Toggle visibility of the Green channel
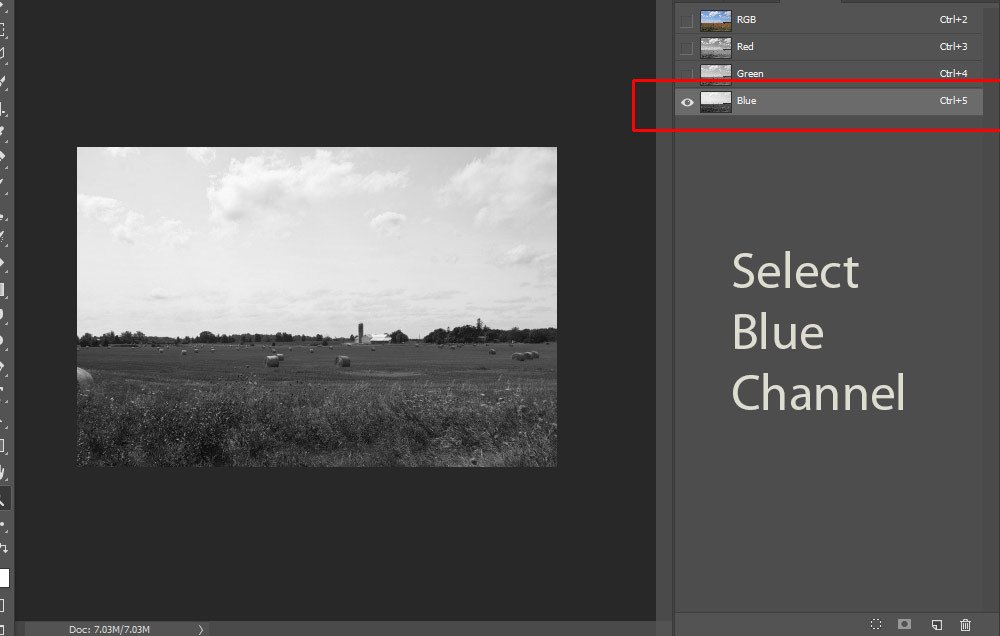Viewport: 1000px width, 636px height. point(686,73)
